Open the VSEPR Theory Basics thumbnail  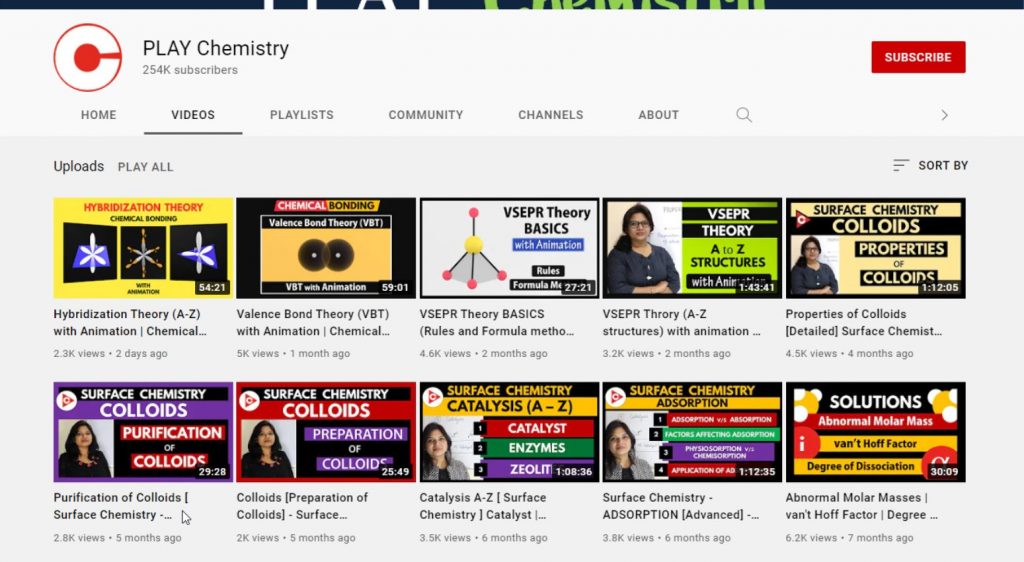tap(509, 248)
